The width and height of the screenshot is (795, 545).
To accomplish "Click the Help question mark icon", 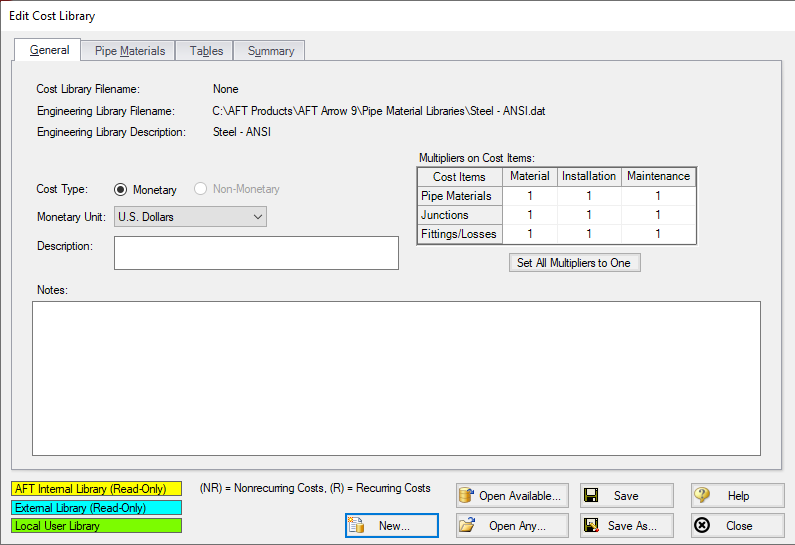I will click(702, 496).
